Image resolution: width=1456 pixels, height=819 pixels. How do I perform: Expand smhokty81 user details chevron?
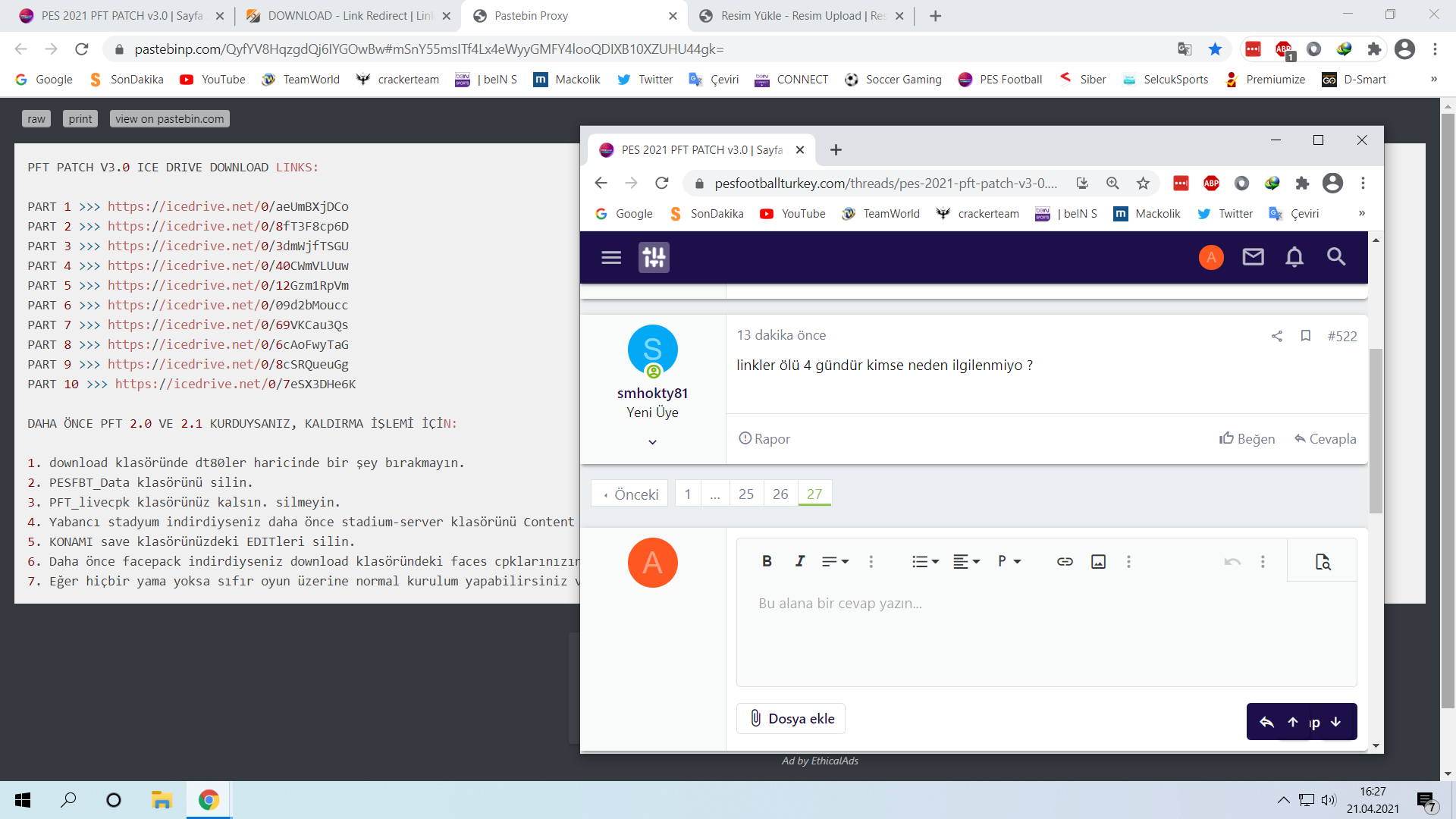pos(652,442)
